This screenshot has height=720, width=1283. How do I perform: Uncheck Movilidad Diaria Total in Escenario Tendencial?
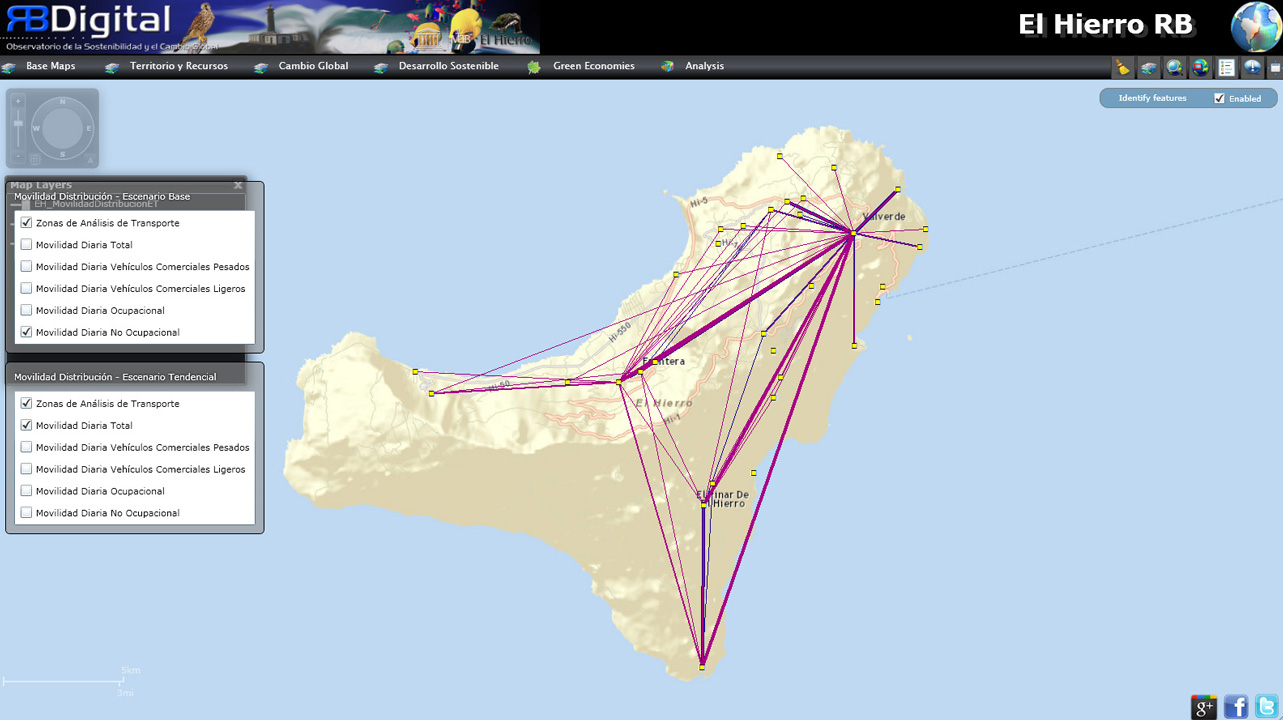[26, 425]
